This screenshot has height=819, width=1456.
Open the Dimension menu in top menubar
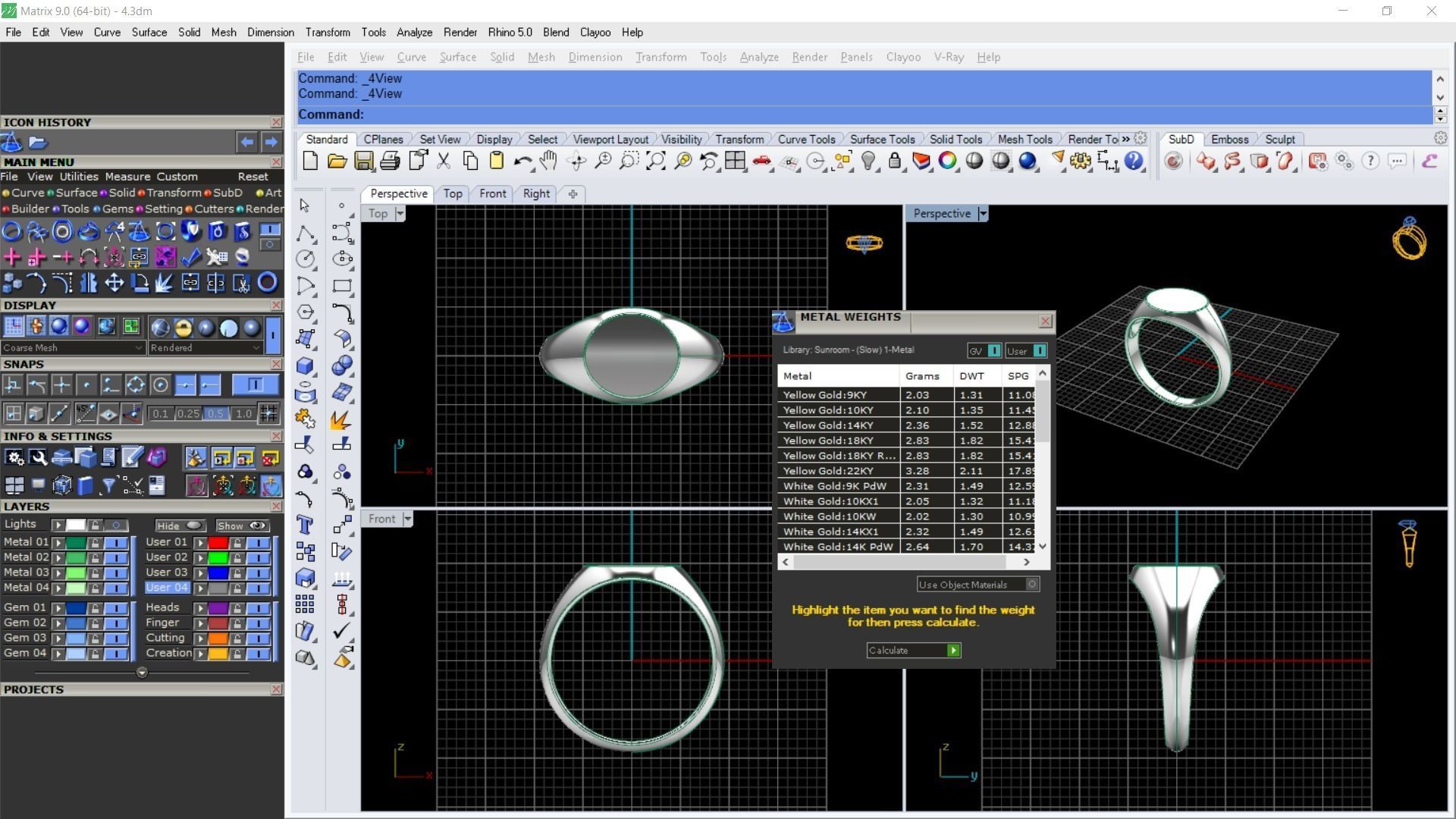pos(270,33)
